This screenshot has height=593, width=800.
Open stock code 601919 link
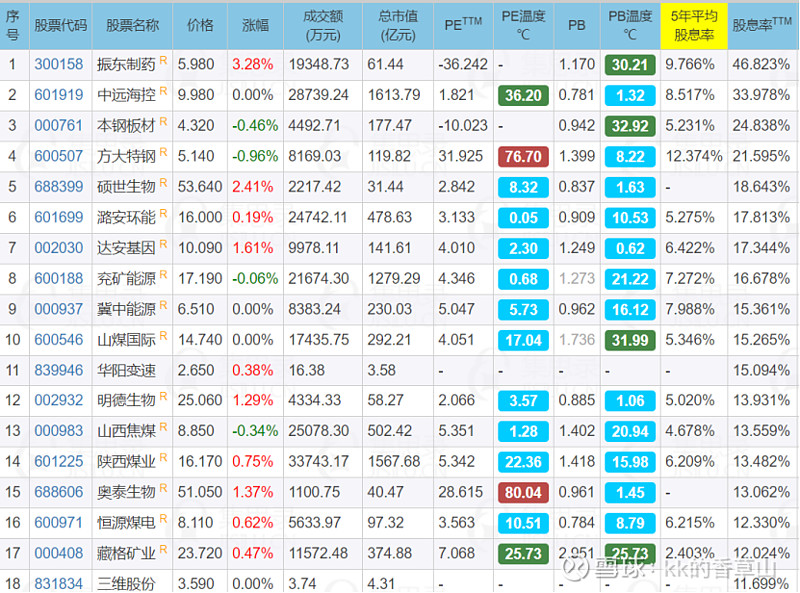pos(59,95)
